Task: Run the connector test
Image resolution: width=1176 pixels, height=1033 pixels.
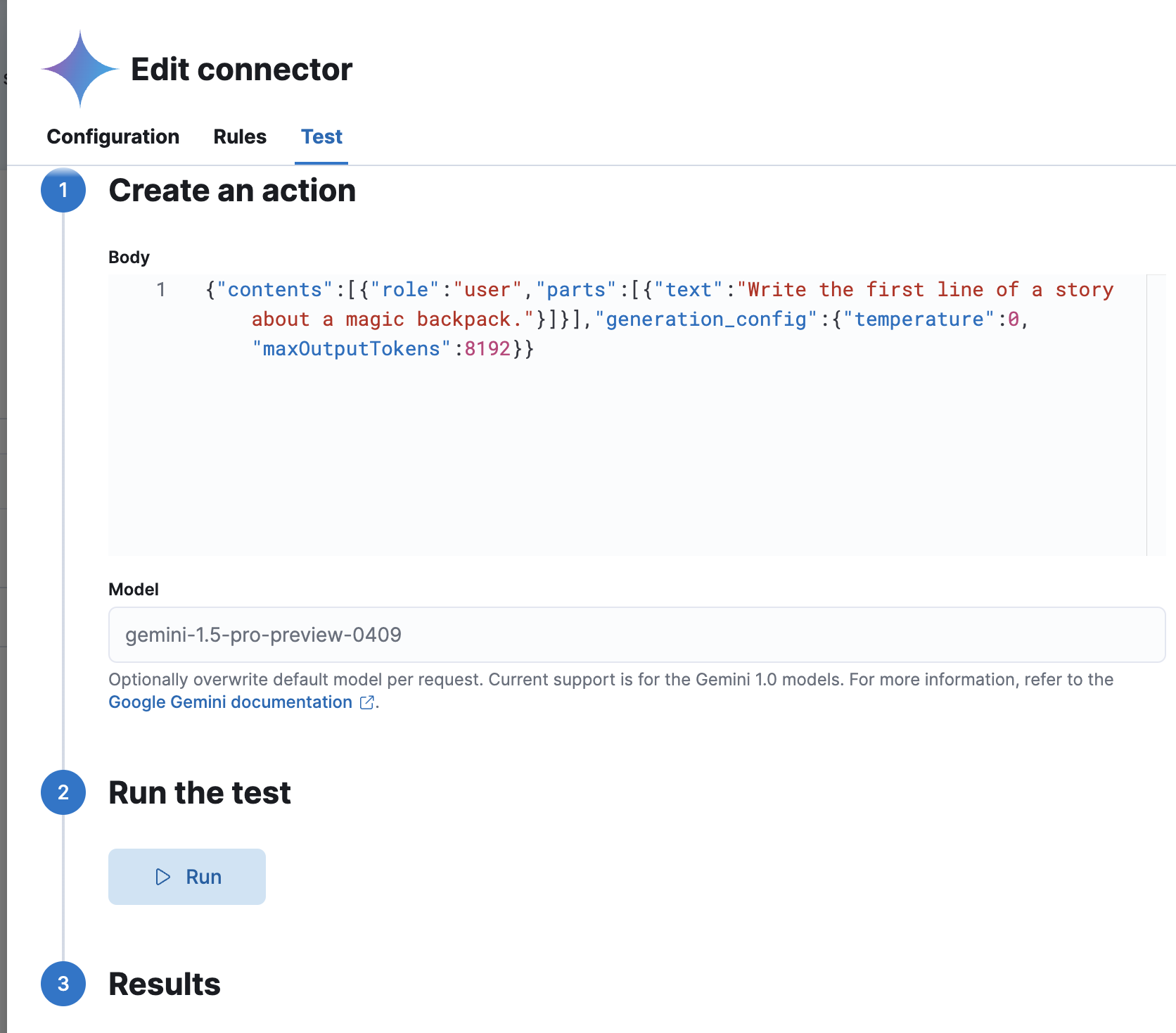Action: 187,877
